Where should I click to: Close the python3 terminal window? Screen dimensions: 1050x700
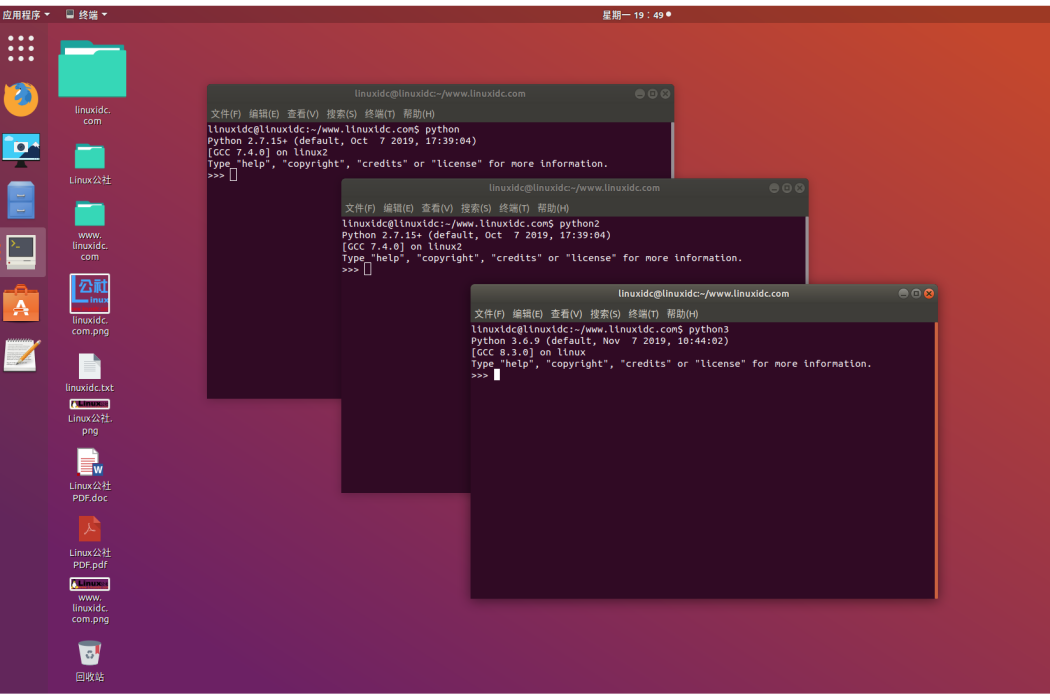click(x=929, y=293)
